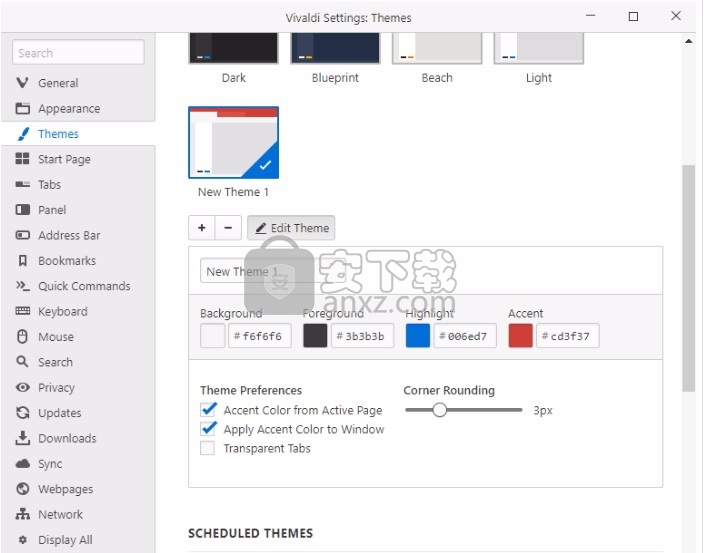This screenshot has height=553, width=704.
Task: Click the Appearance window icon
Action: [x=22, y=108]
